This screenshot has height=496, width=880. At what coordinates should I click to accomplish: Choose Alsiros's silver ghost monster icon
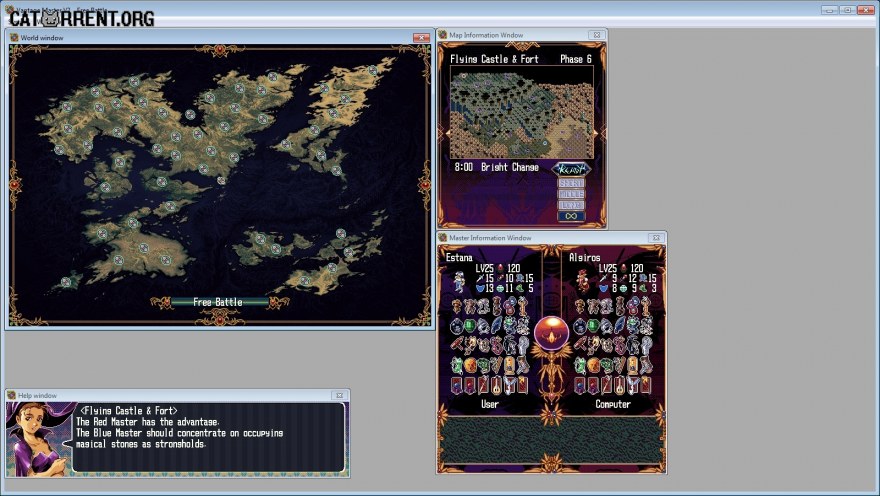(x=647, y=345)
